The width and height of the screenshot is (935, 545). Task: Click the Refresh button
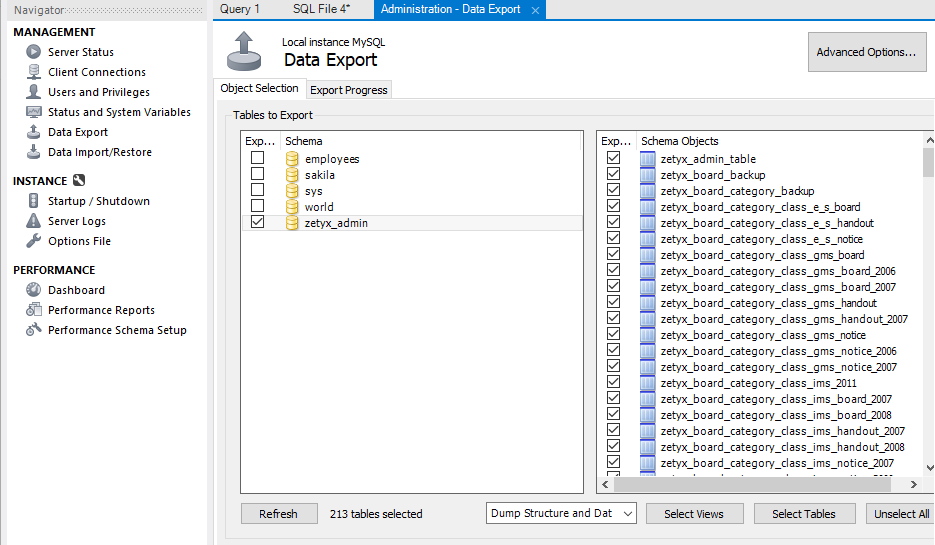(x=278, y=514)
